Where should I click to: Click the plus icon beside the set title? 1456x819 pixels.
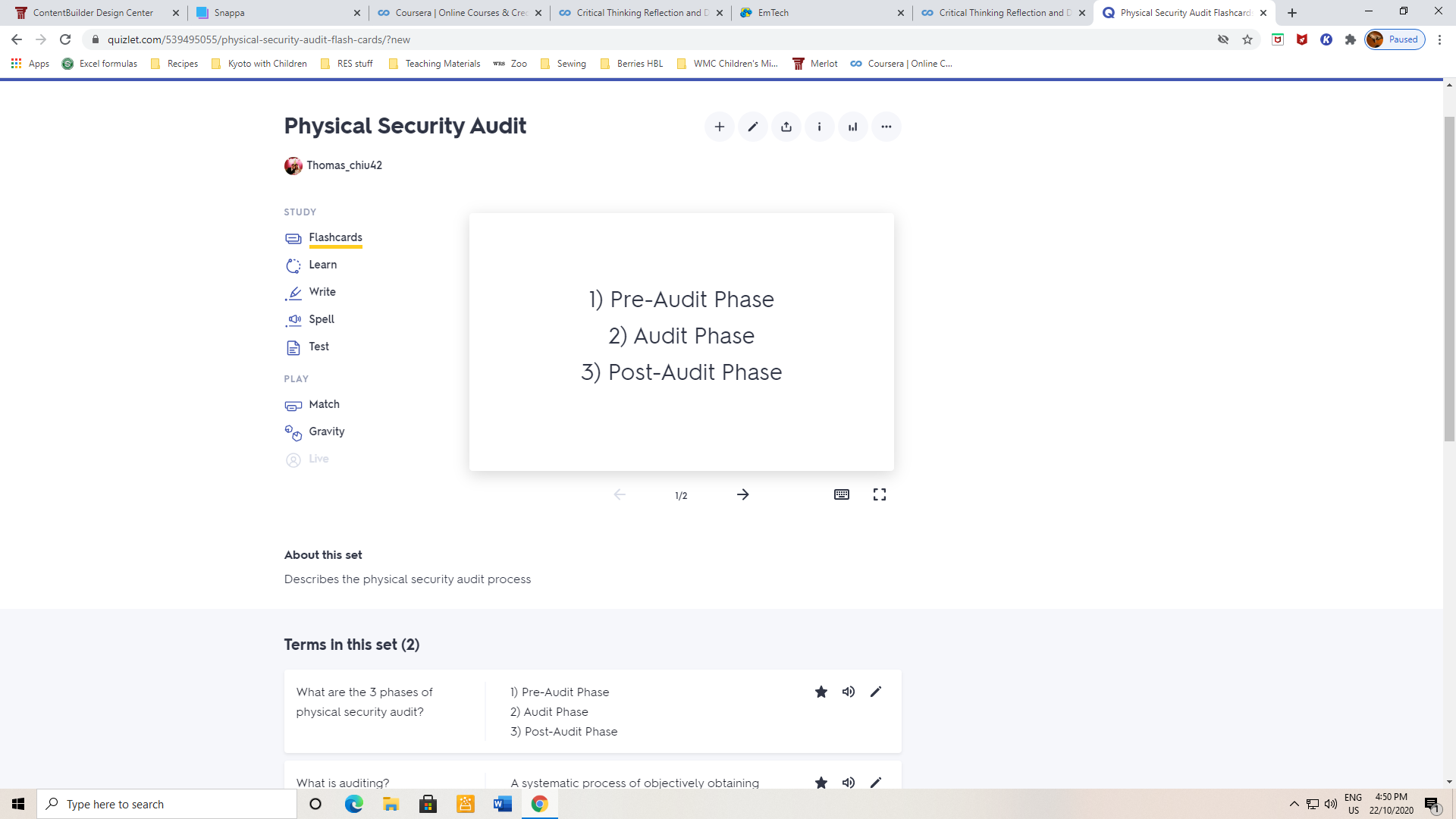[x=719, y=127]
